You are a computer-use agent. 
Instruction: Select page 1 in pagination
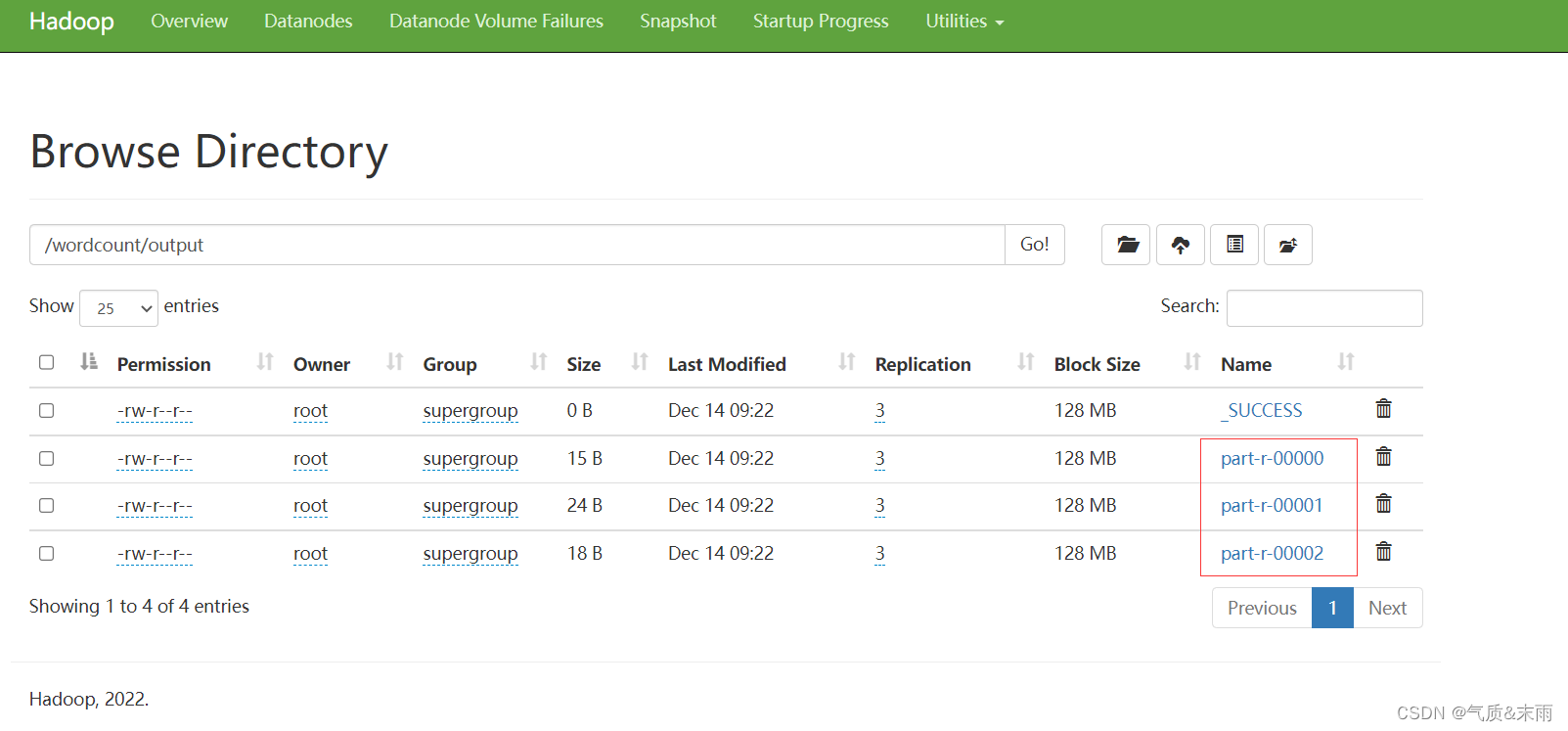pos(1332,608)
